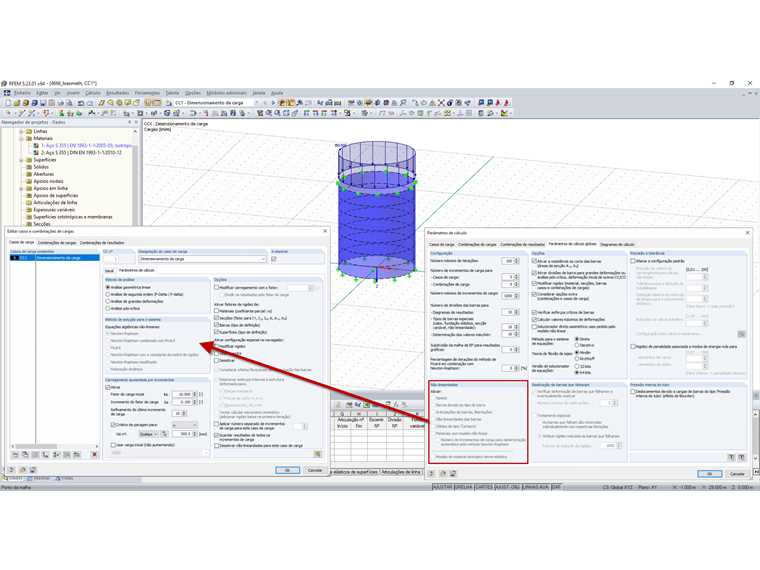
Task: Select the Iterativo equation method radio
Action: coord(577,345)
